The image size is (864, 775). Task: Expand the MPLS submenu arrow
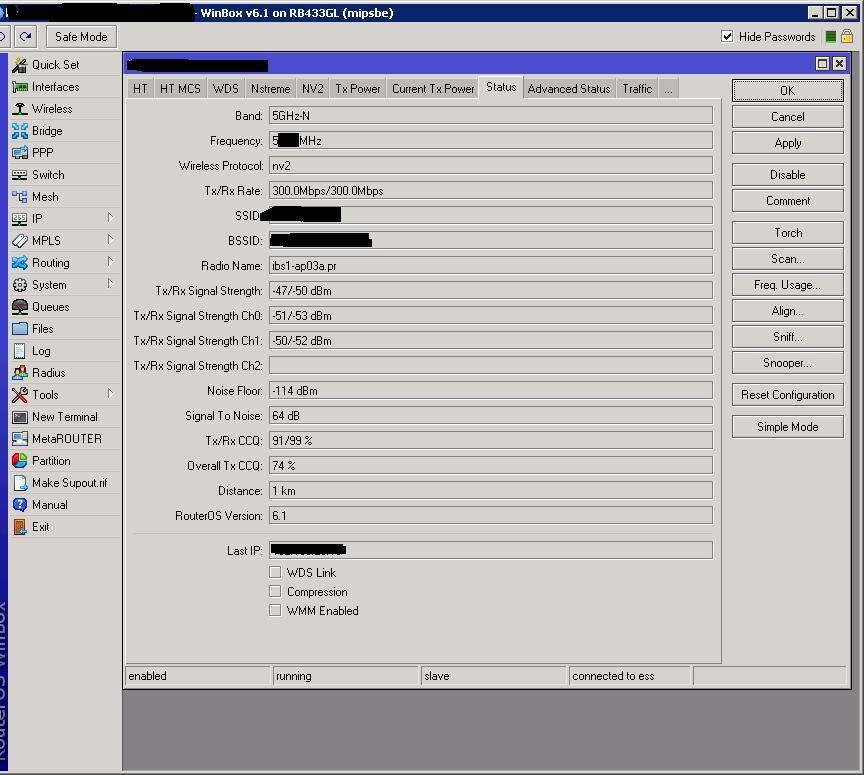(x=110, y=240)
